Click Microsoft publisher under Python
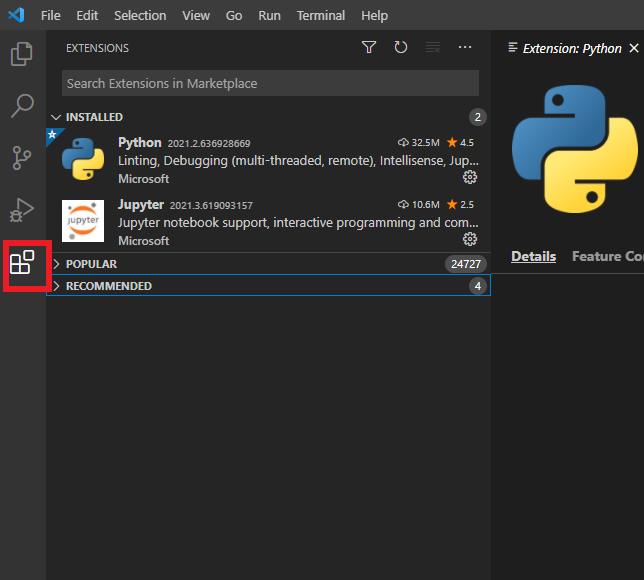The image size is (644, 580). click(143, 179)
